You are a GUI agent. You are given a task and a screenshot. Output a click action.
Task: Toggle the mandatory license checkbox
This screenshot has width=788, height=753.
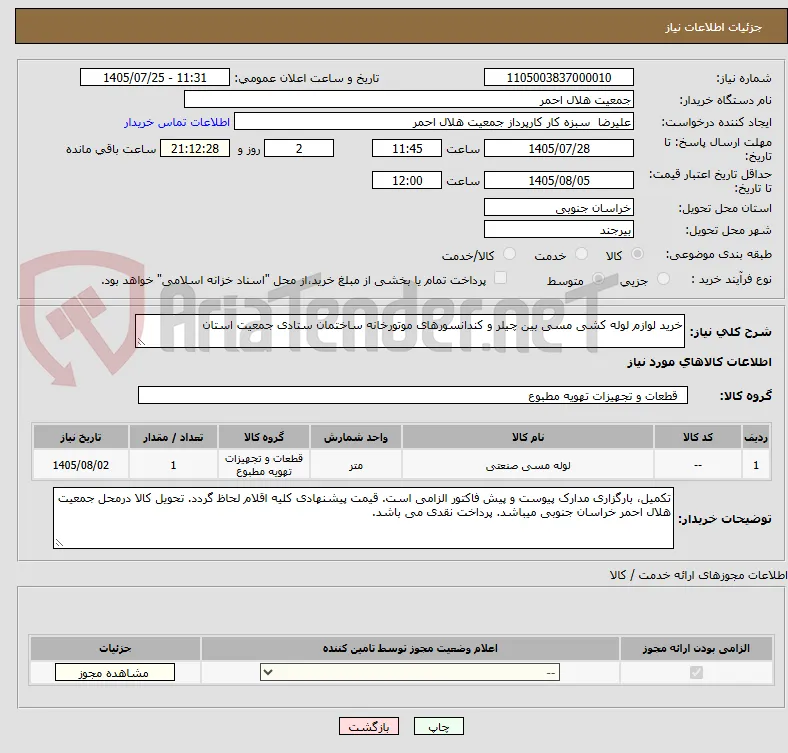696,672
